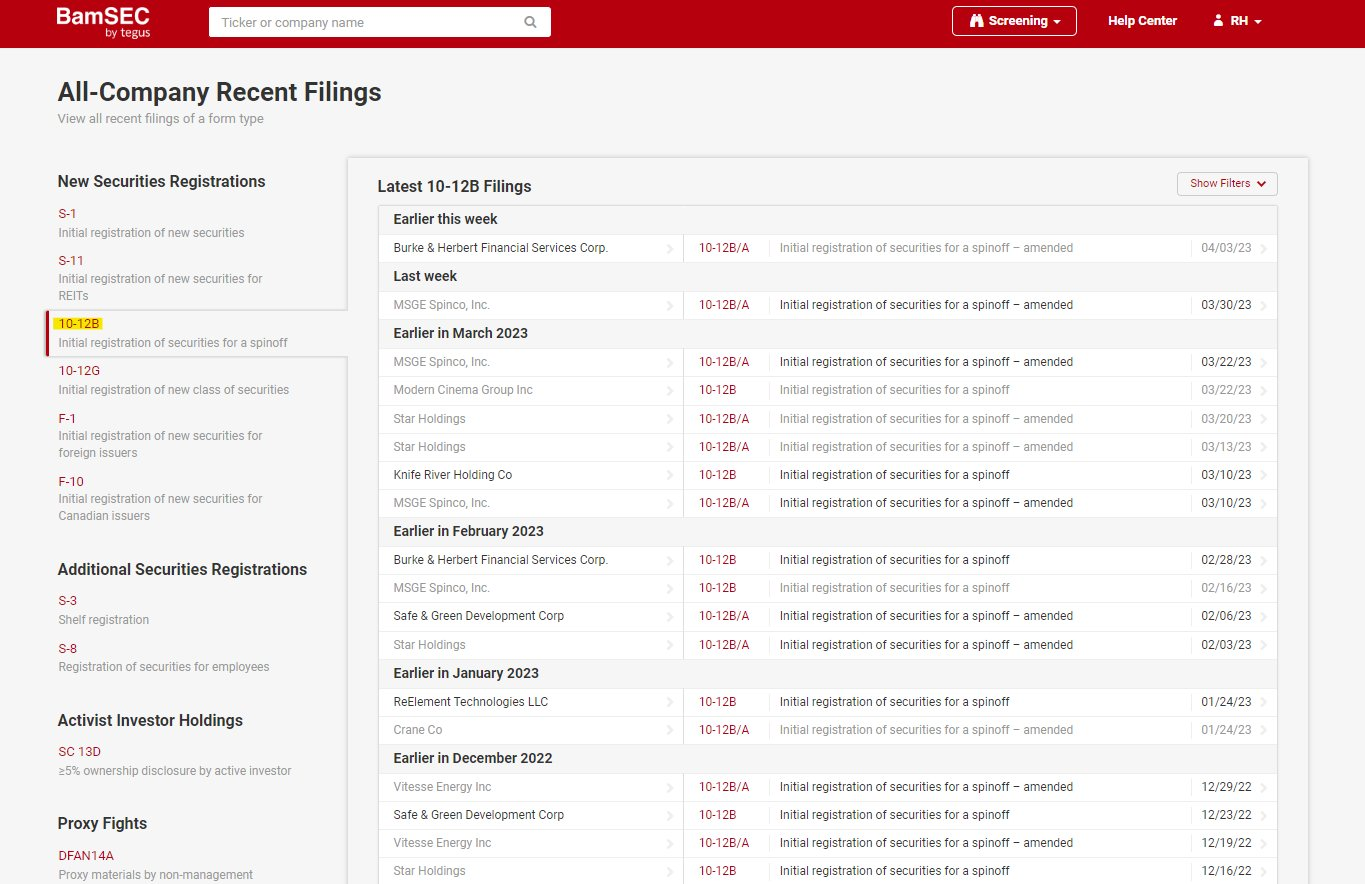1365x884 pixels.
Task: Open the Help Center link
Action: click(x=1142, y=21)
